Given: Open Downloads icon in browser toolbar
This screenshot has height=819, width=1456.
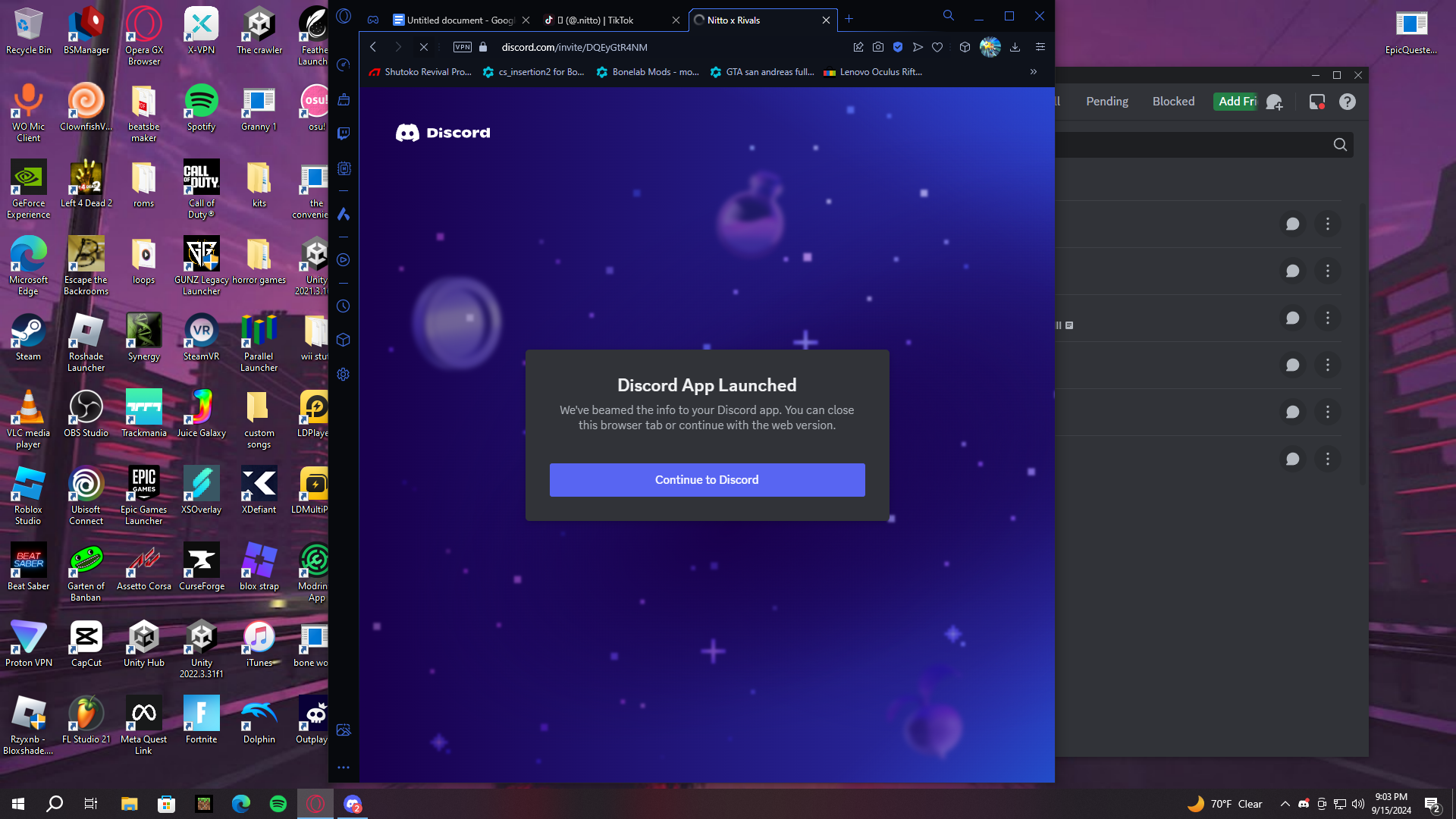Looking at the screenshot, I should pyautogui.click(x=1015, y=47).
